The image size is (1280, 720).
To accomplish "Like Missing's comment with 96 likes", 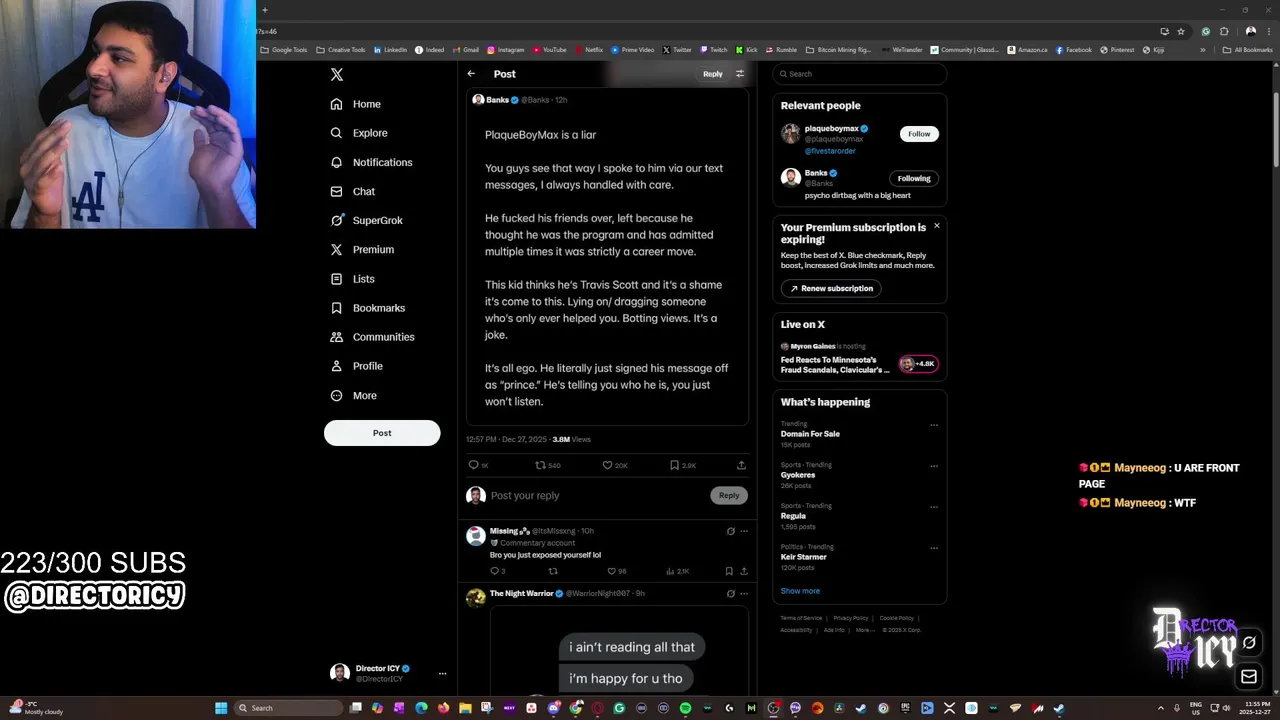I will [x=616, y=571].
